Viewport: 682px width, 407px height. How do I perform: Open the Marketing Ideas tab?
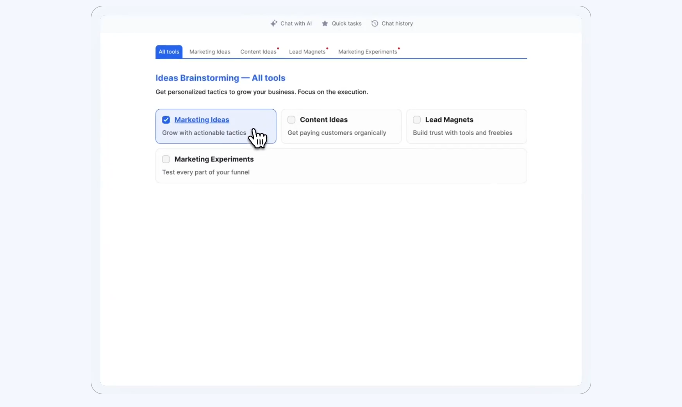[210, 51]
